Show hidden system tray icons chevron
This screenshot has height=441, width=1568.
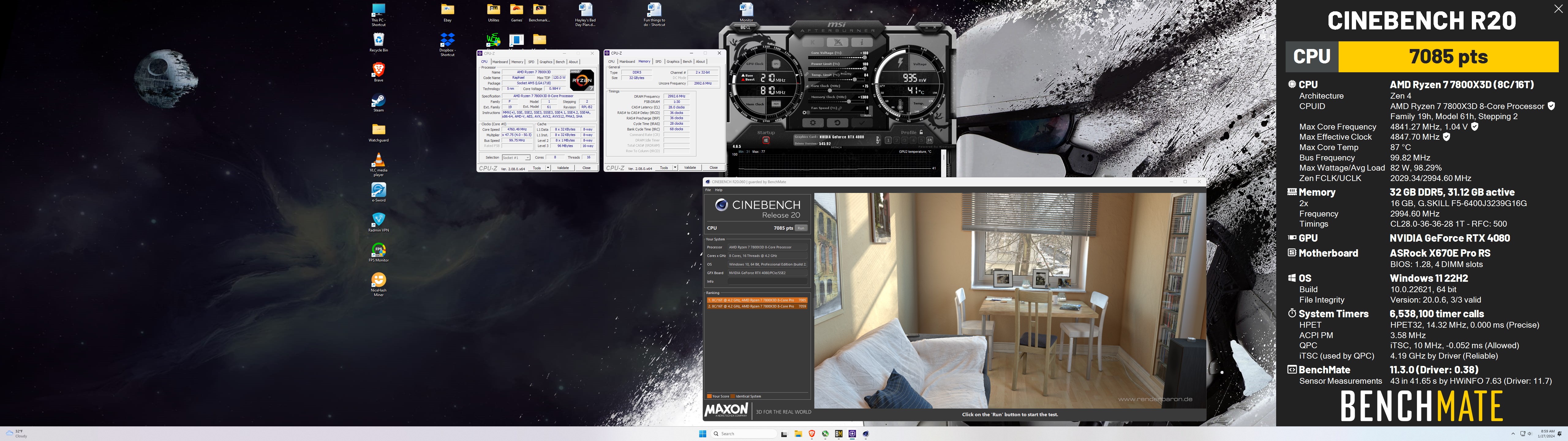click(x=1513, y=434)
